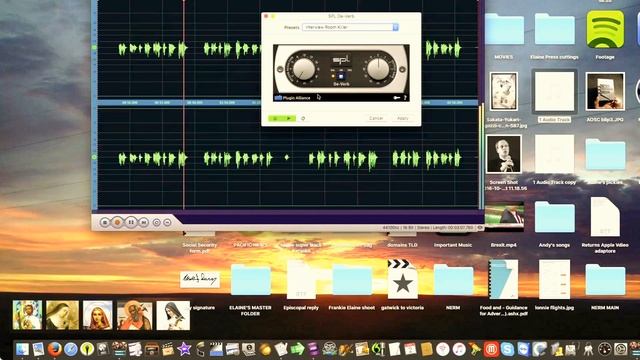This screenshot has height=360, width=640.
Task: Toggle the loop transport button
Action: click(x=156, y=222)
